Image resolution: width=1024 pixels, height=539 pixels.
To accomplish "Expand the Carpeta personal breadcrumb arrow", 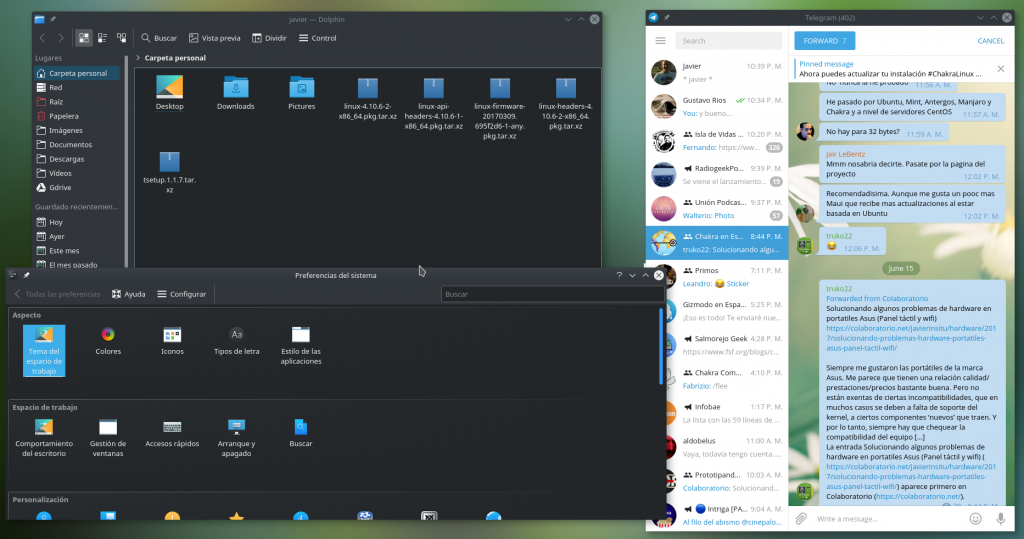I will [138, 57].
